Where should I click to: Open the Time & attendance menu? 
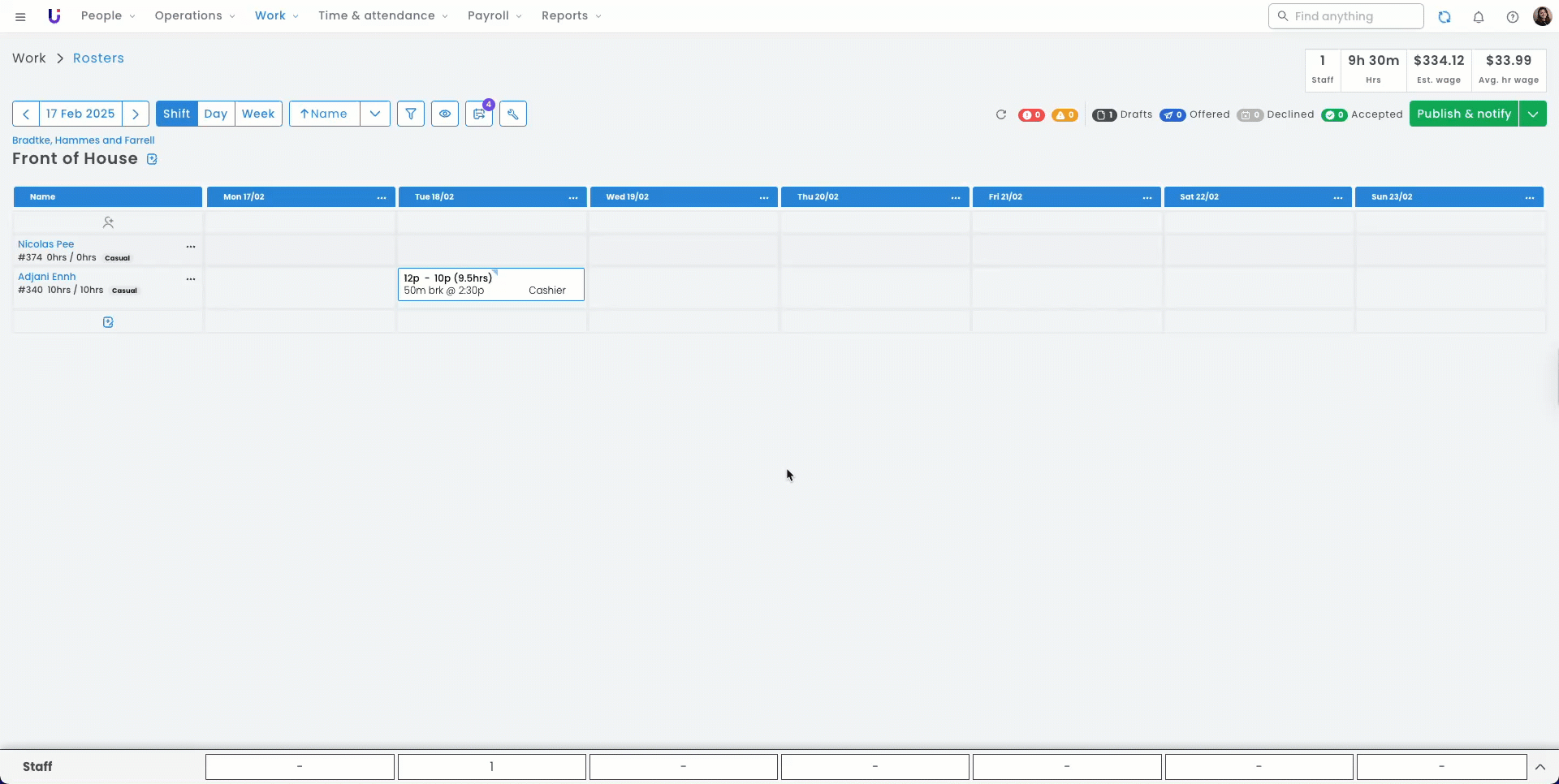click(x=382, y=16)
